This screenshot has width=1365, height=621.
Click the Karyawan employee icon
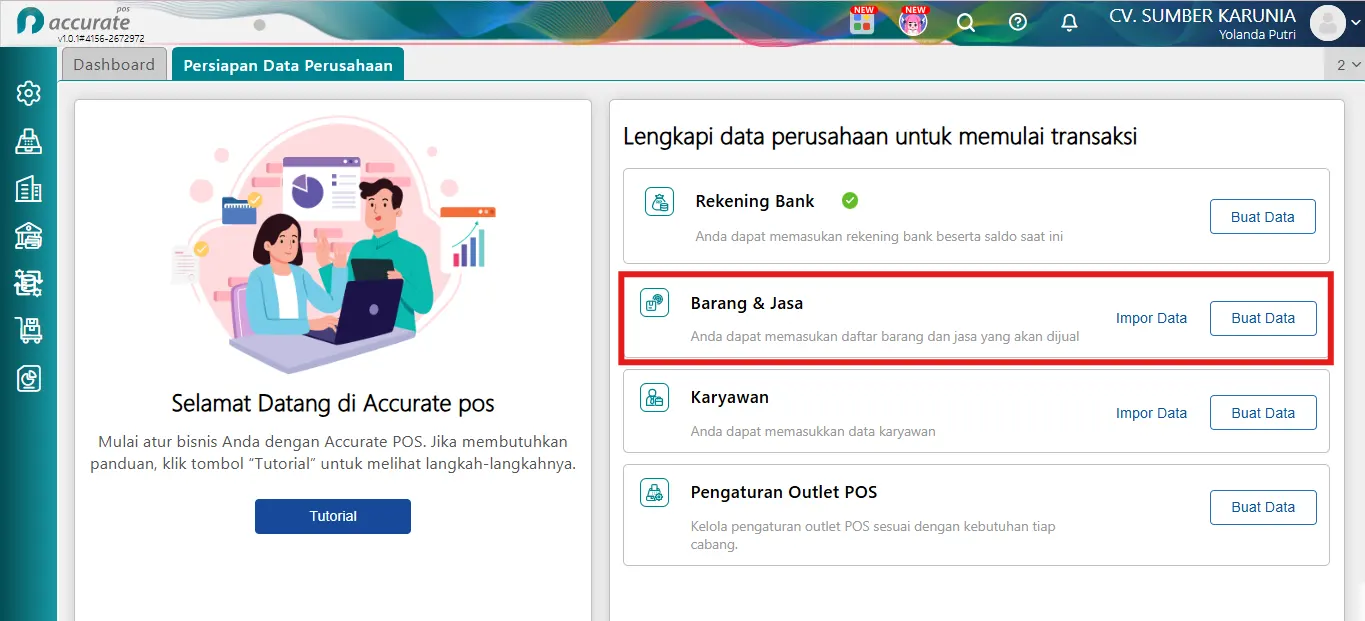pos(655,398)
